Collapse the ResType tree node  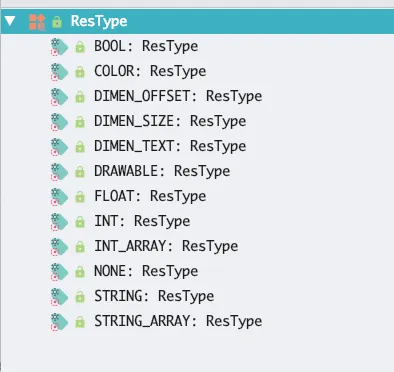point(10,21)
